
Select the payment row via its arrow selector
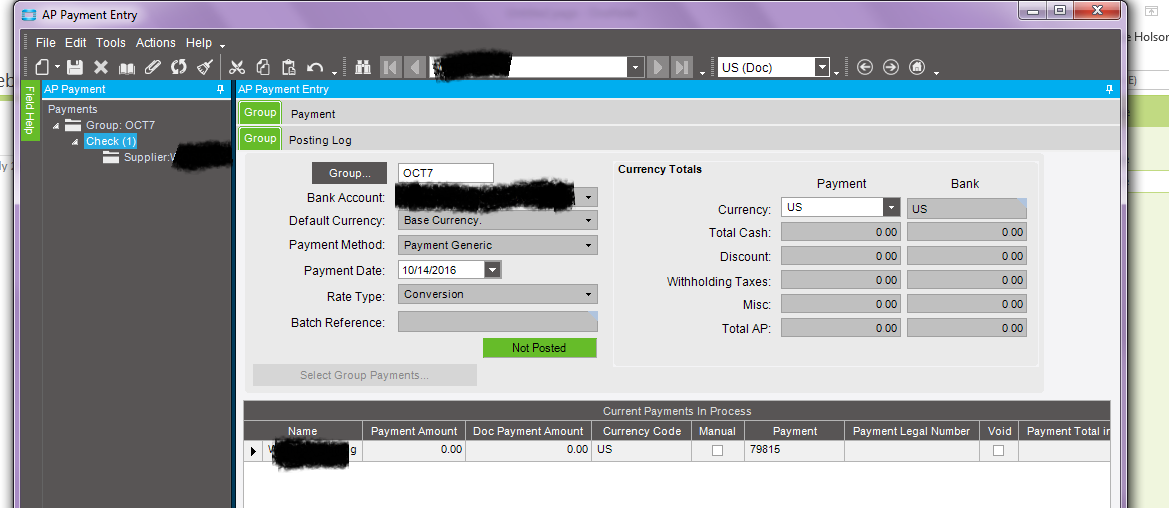[x=253, y=451]
